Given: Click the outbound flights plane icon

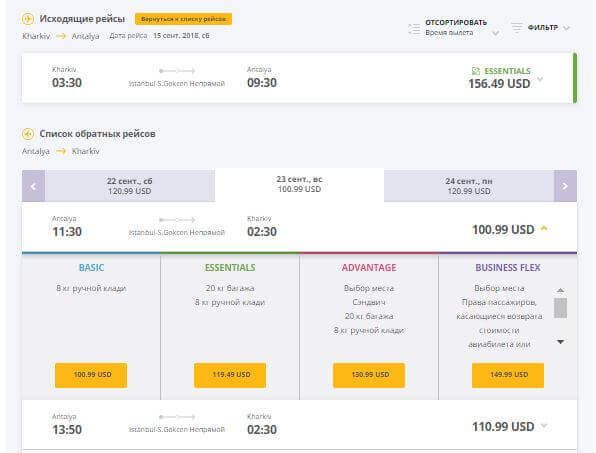Looking at the screenshot, I should pyautogui.click(x=28, y=19).
